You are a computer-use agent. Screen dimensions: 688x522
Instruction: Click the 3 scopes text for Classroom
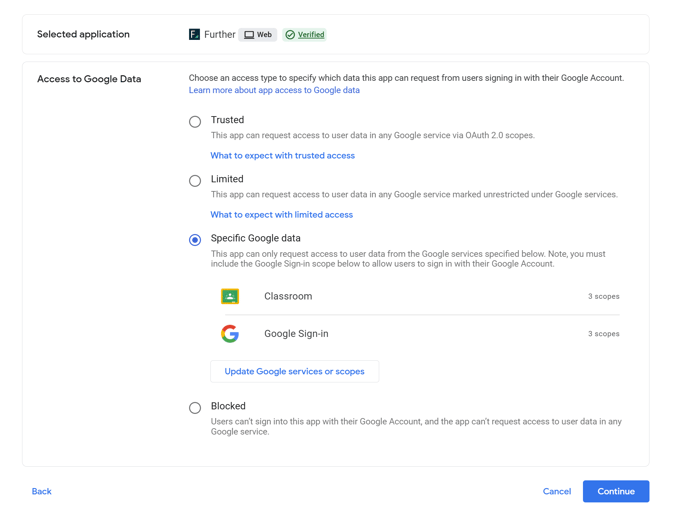(x=604, y=297)
